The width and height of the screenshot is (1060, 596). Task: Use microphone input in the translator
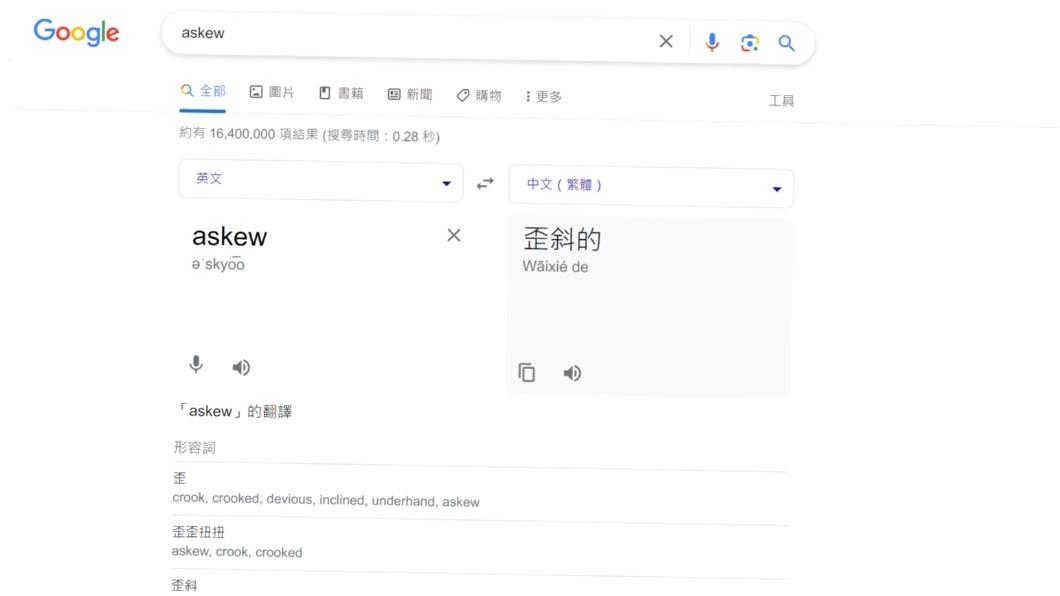coord(196,365)
